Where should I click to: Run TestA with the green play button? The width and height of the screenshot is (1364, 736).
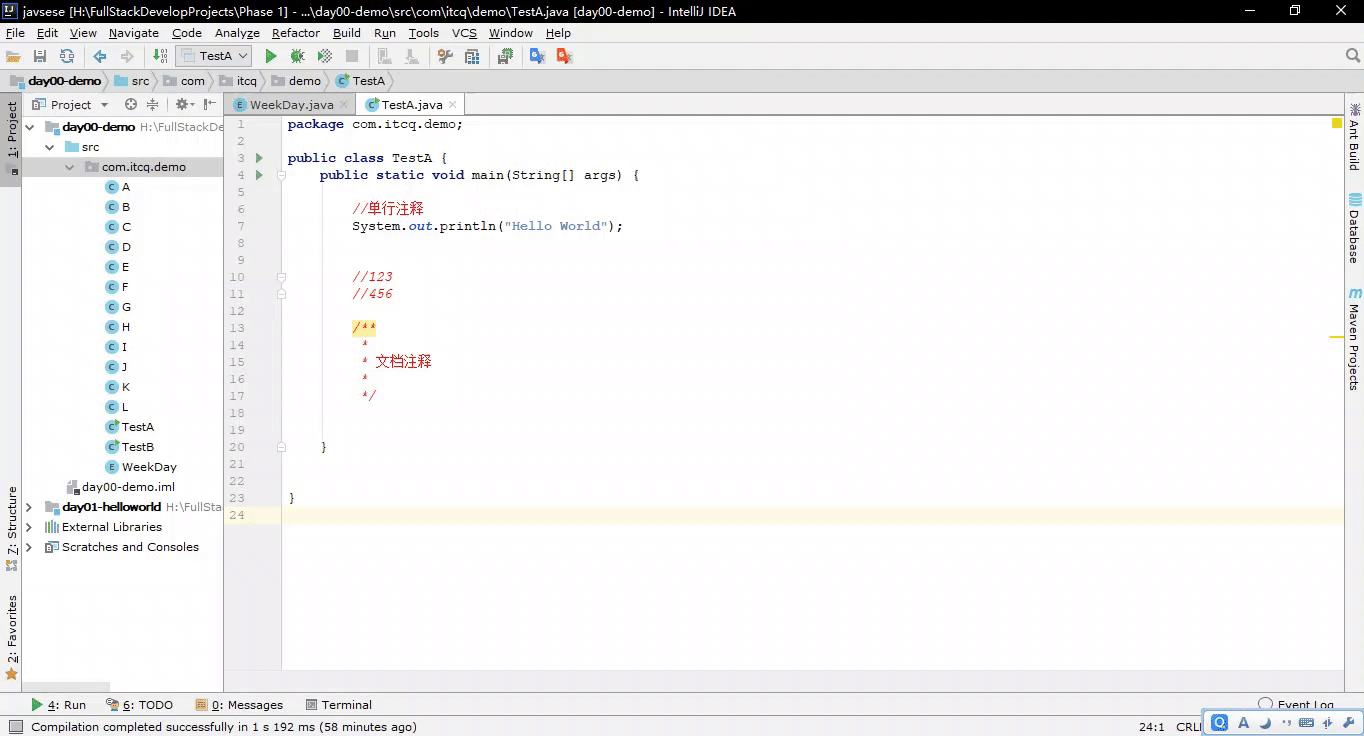point(271,57)
